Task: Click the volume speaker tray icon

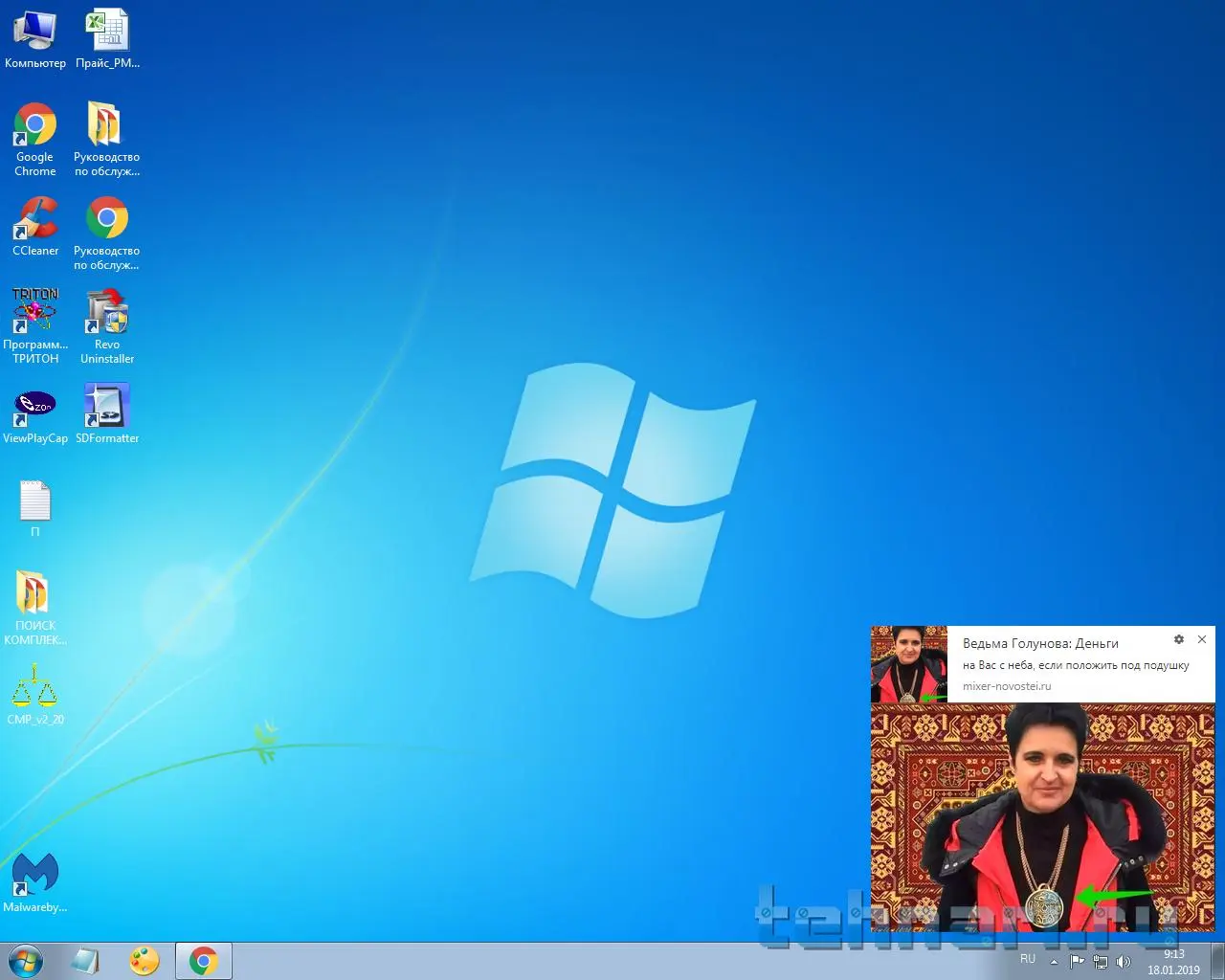Action: (x=1124, y=962)
